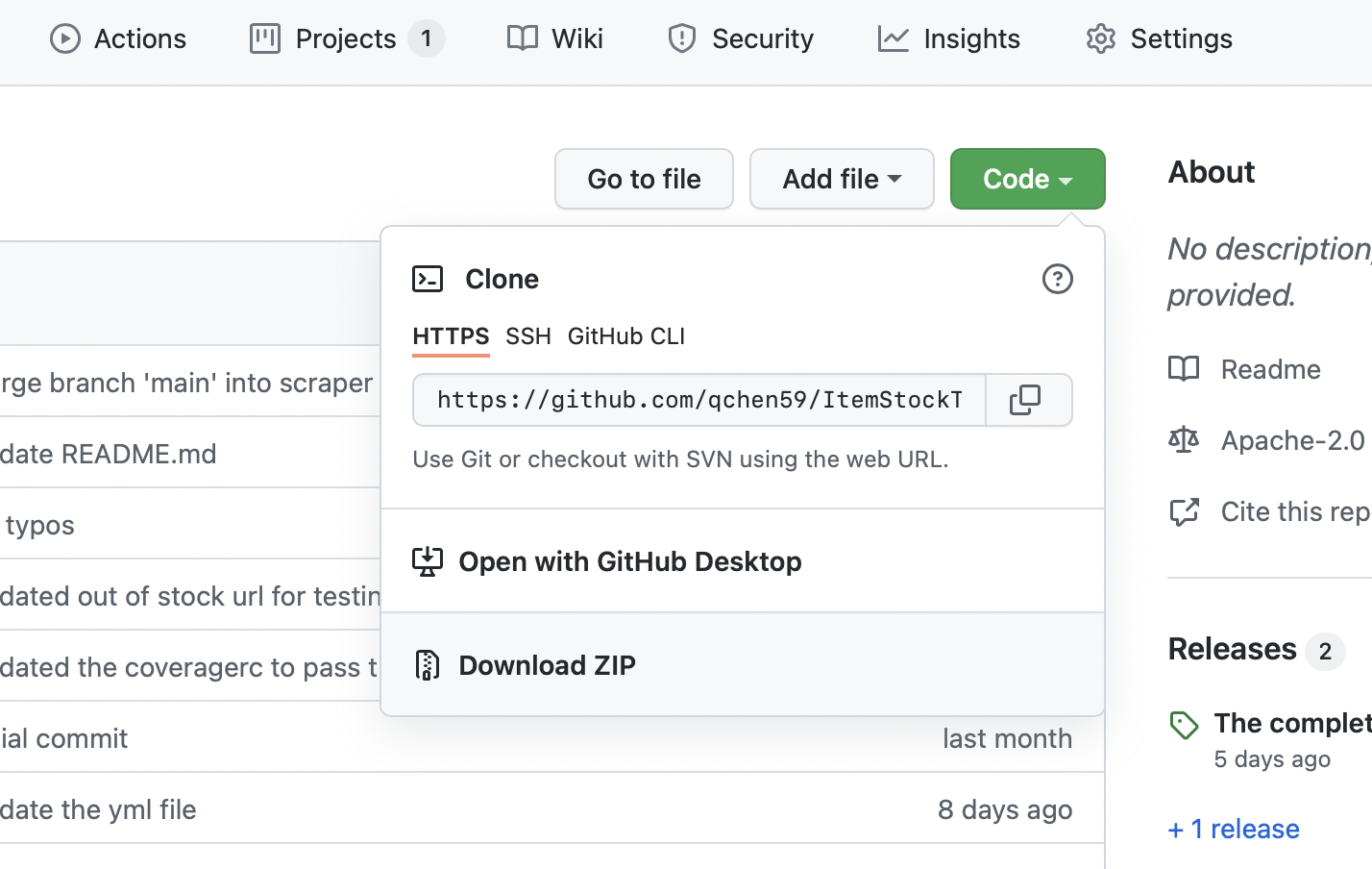Click the Go to file button
Screen dimensions: 1372x869
click(644, 179)
